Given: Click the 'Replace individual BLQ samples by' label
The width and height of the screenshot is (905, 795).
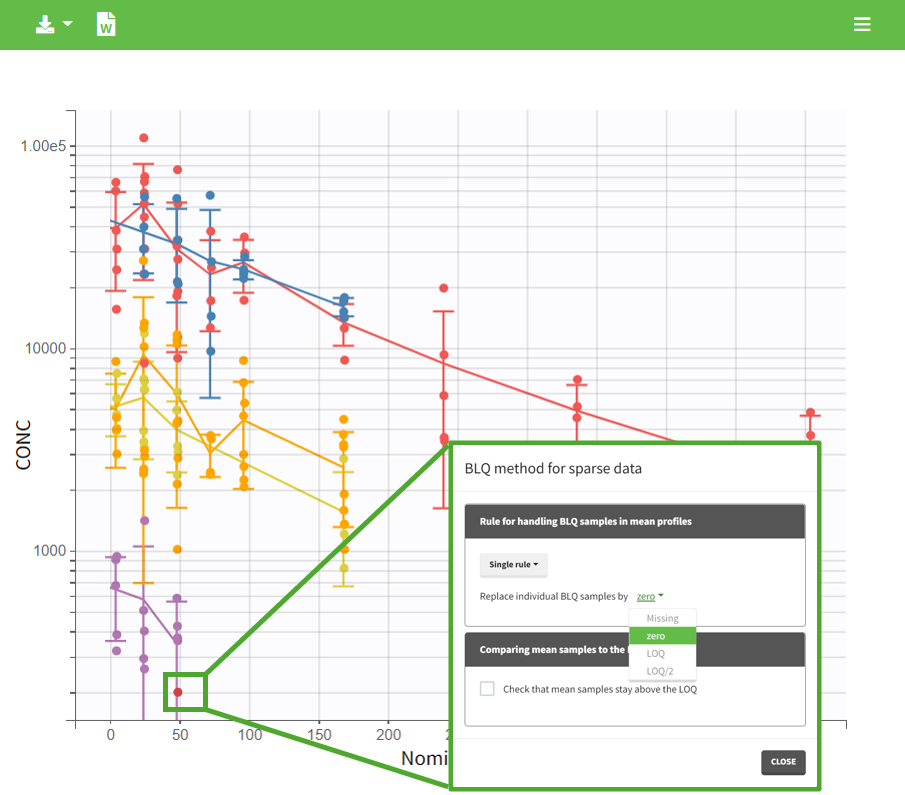Looking at the screenshot, I should coord(553,597).
